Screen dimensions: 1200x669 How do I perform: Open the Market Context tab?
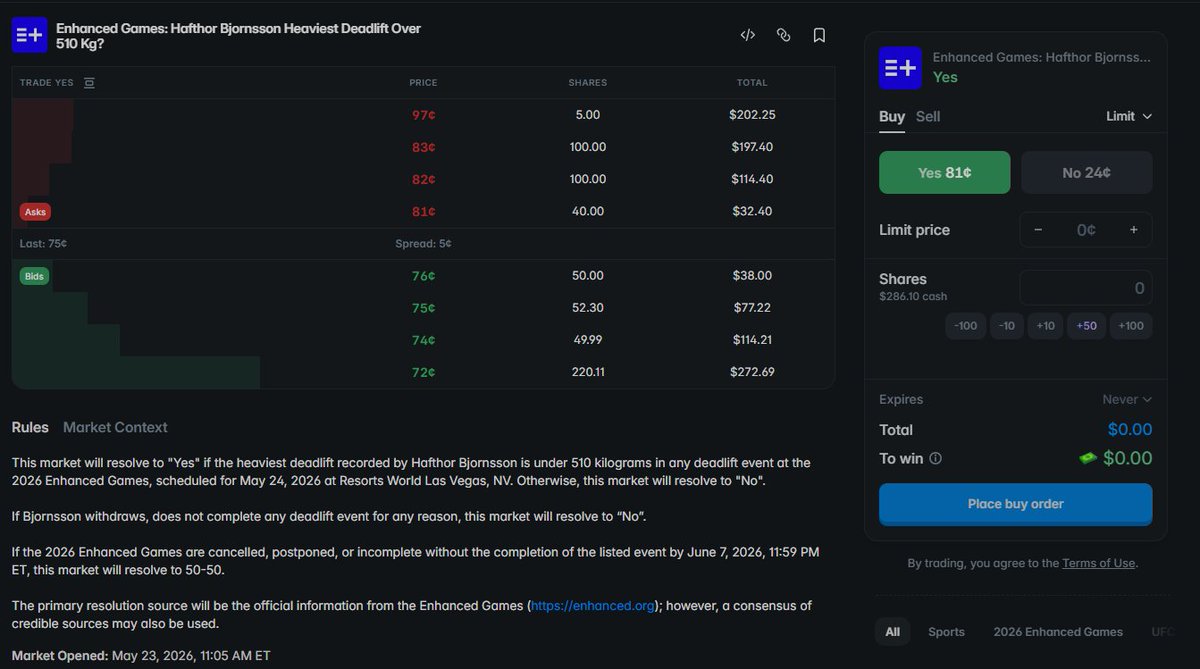tap(115, 427)
